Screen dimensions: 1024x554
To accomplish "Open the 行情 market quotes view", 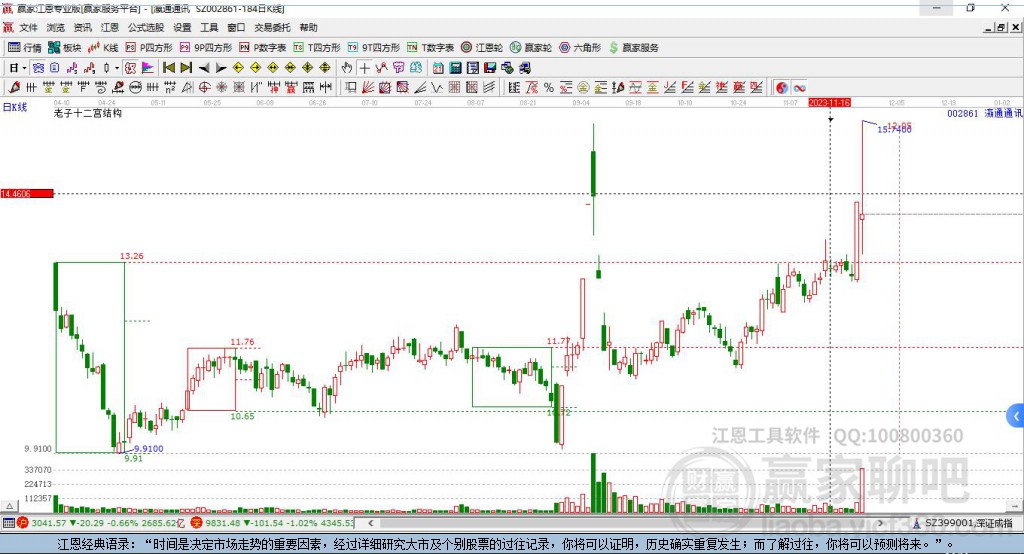I will click(24, 48).
